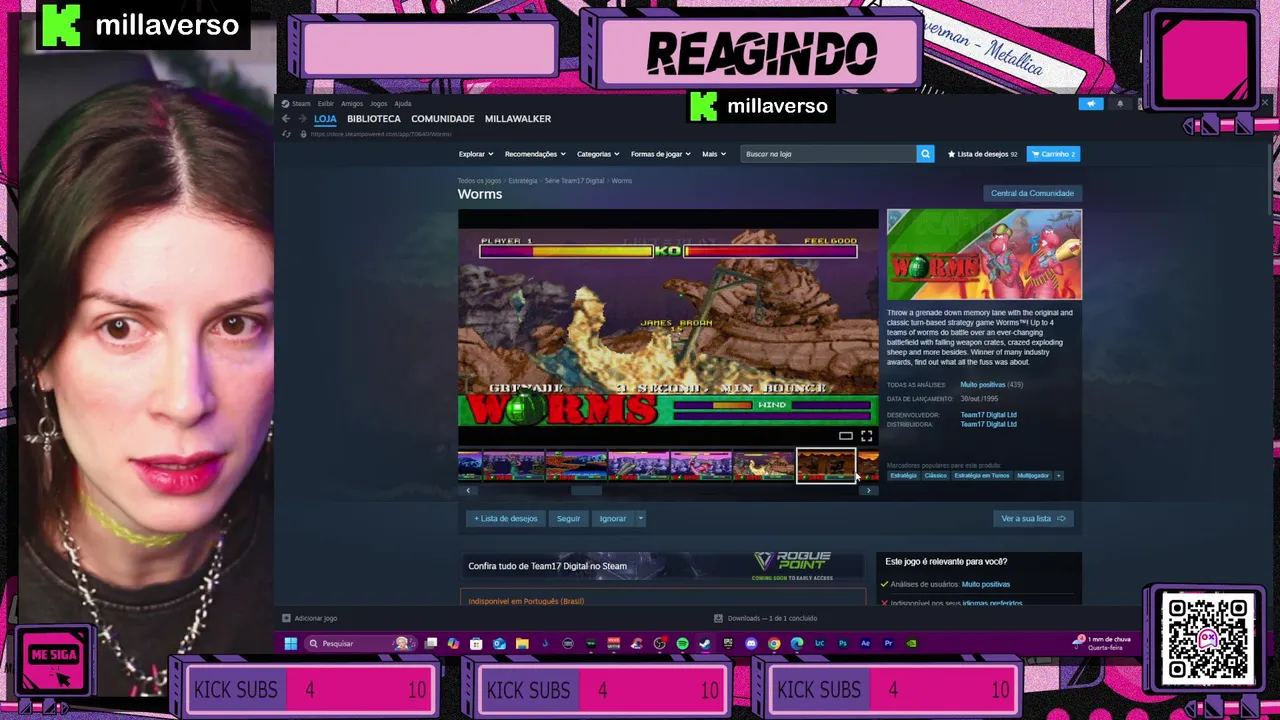Screen dimensions: 1280x720
Task: Click the Central da Comunidade button
Action: pyautogui.click(x=1032, y=193)
